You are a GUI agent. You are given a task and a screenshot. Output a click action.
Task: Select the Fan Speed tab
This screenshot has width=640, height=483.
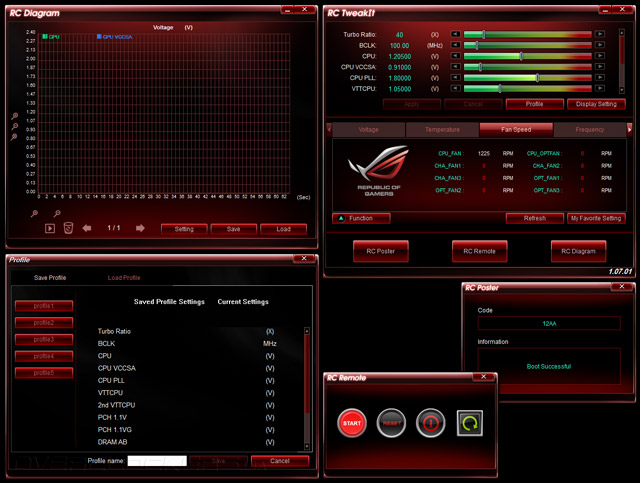point(516,129)
